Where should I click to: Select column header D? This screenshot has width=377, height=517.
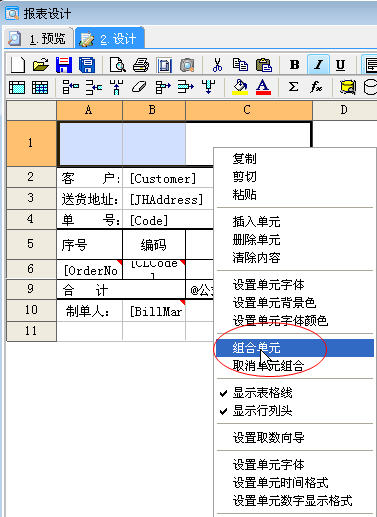tap(345, 110)
